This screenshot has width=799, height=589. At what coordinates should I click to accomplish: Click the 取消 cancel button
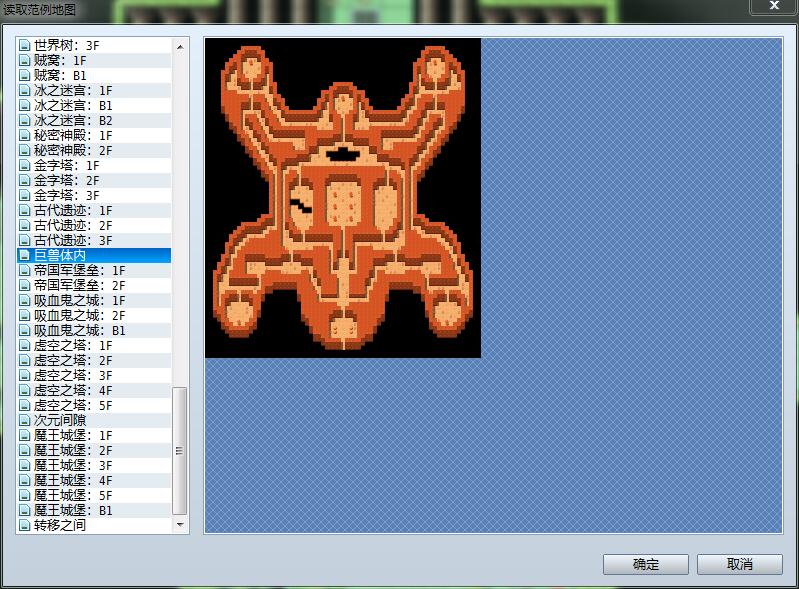pos(739,564)
